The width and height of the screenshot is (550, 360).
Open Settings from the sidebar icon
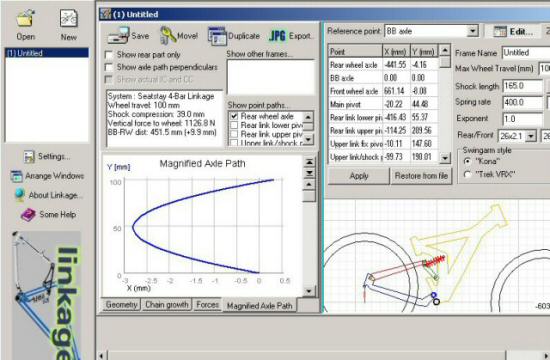click(29, 156)
